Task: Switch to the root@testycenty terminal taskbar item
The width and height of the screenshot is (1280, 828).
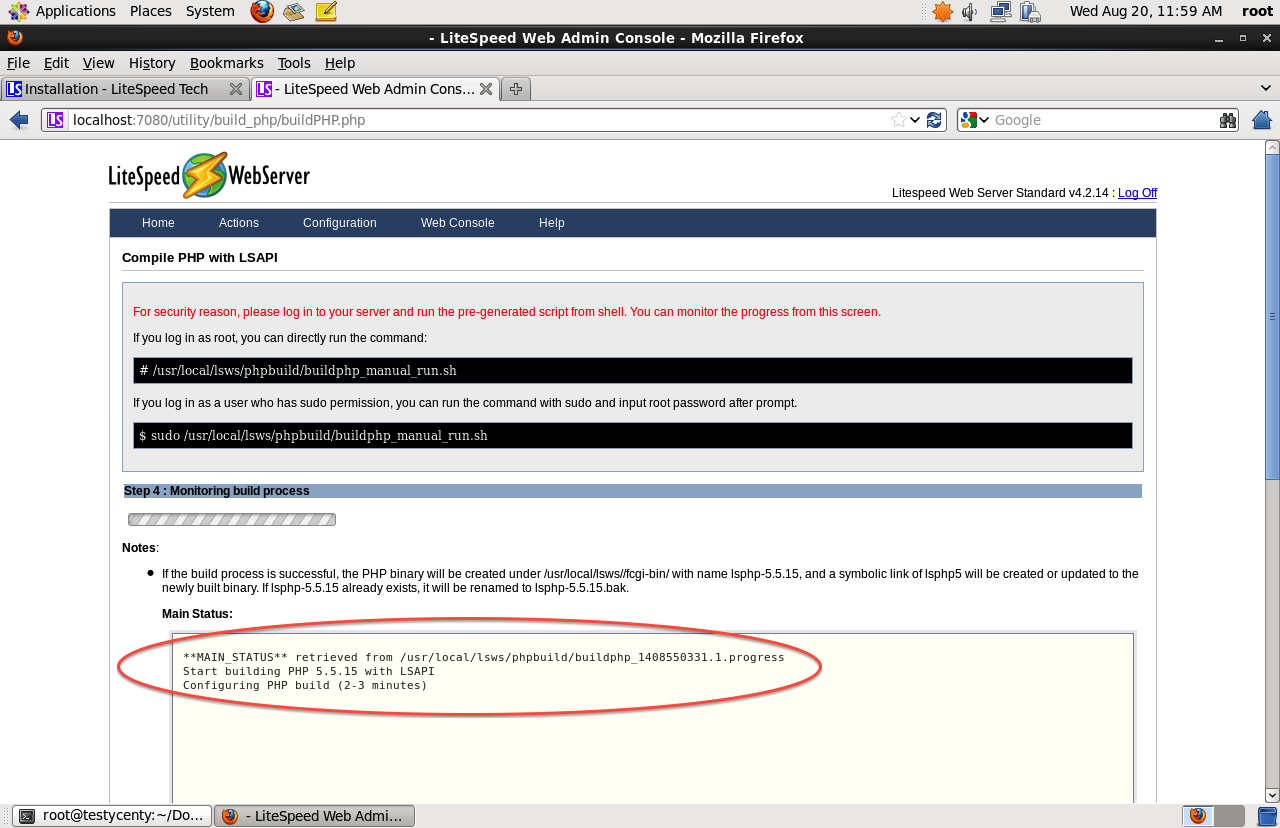Action: pyautogui.click(x=113, y=816)
